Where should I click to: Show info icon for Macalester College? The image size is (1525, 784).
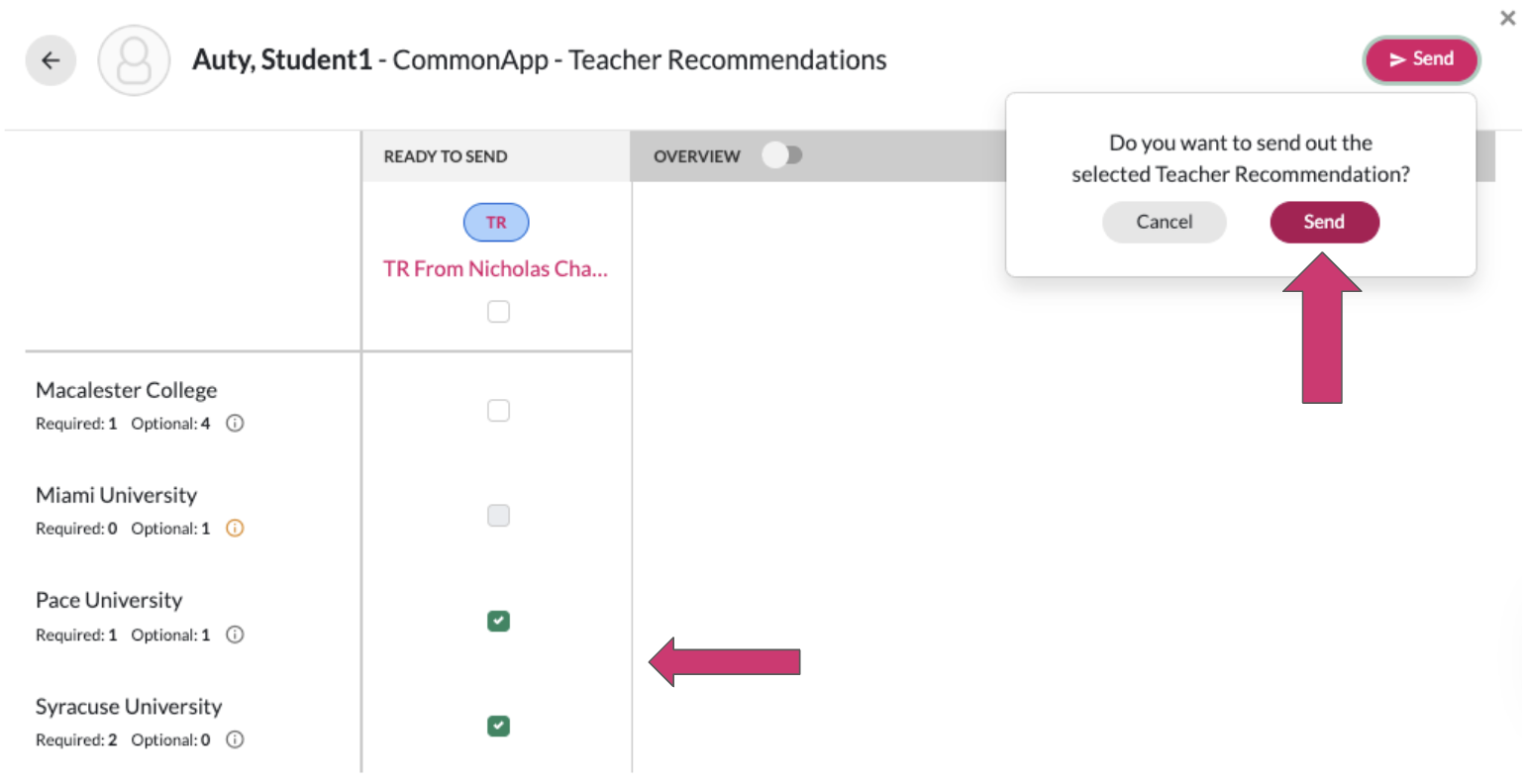tap(235, 424)
